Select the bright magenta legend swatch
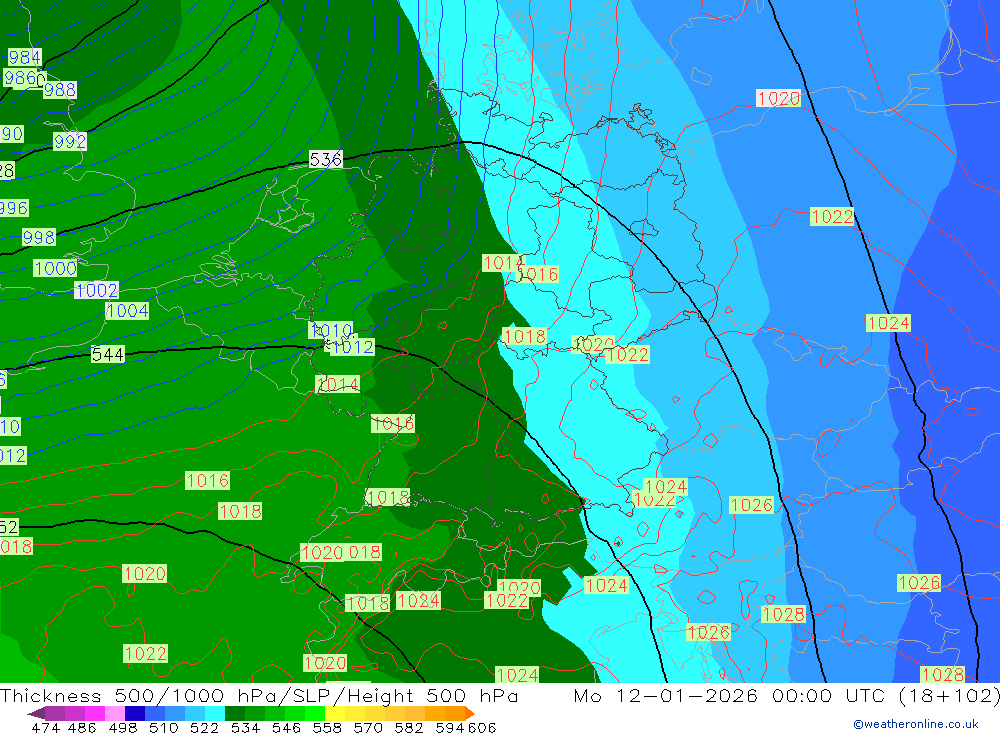 tap(93, 713)
